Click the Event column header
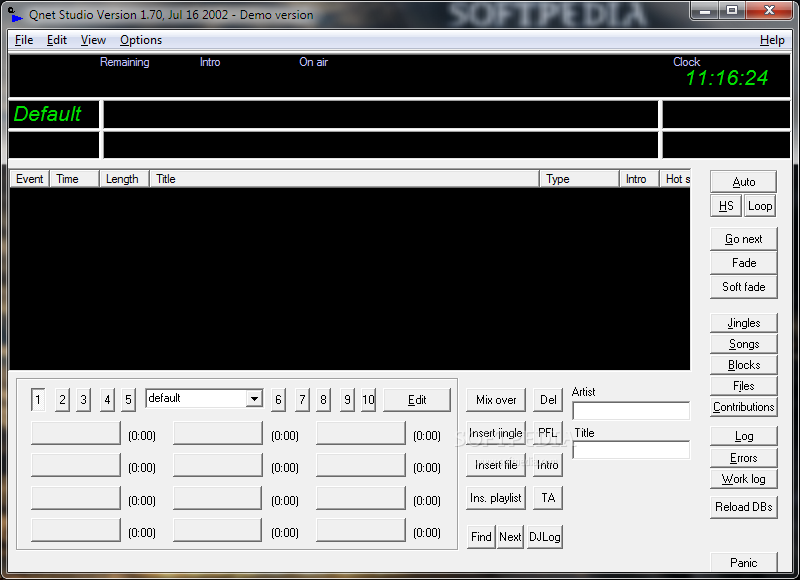This screenshot has height=580, width=800. click(30, 179)
